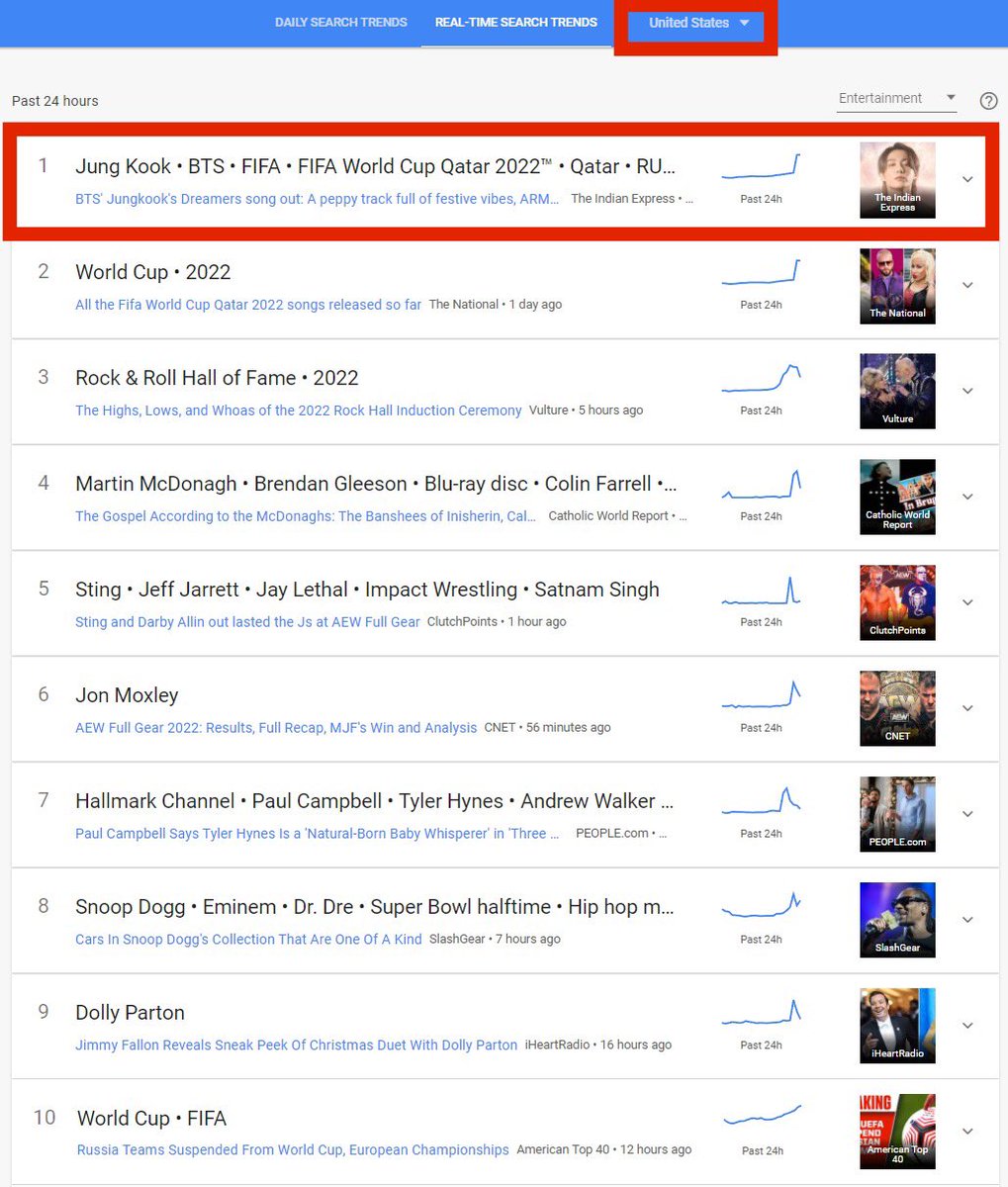Expand the Rock & Roll Hall of Fame row

tap(967, 391)
